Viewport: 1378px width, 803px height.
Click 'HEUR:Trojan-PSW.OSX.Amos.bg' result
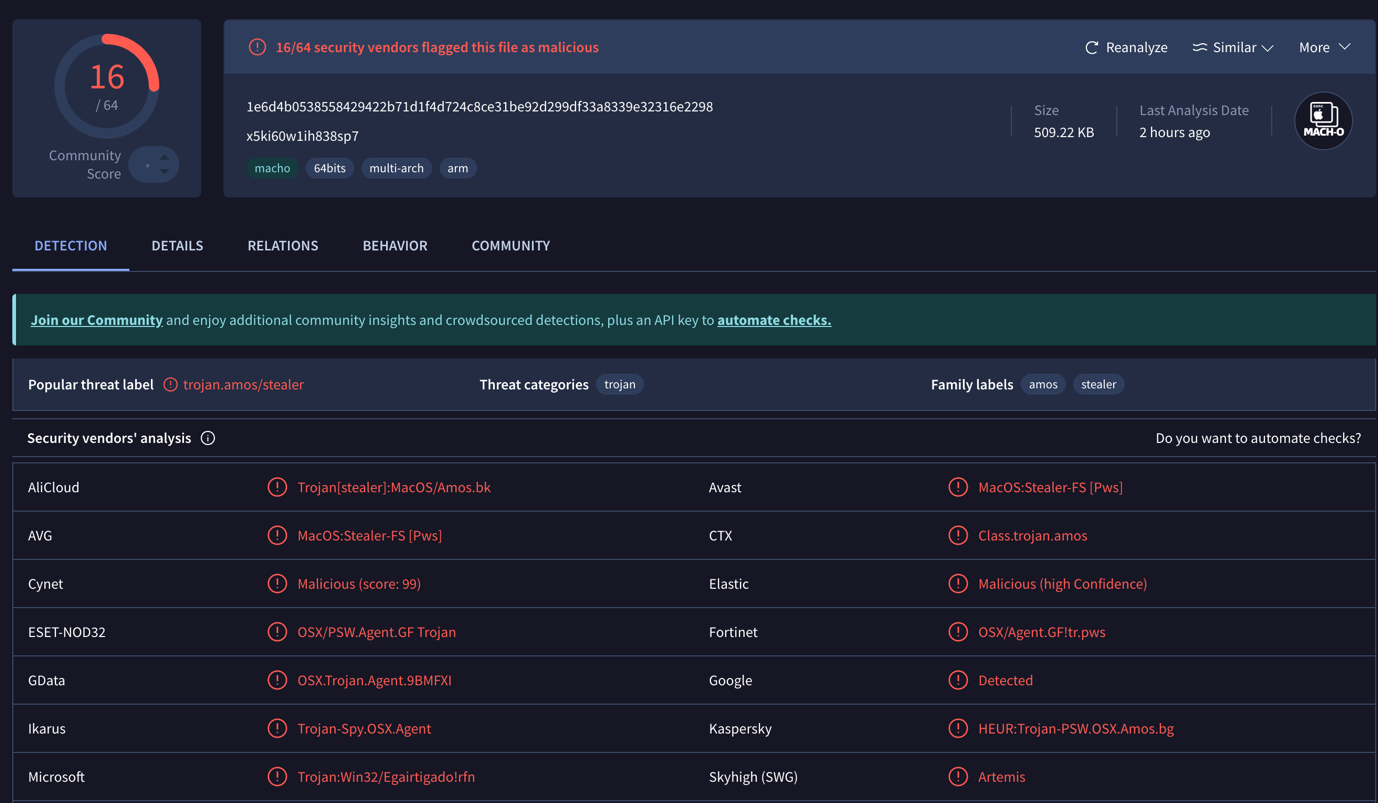[x=1076, y=728]
